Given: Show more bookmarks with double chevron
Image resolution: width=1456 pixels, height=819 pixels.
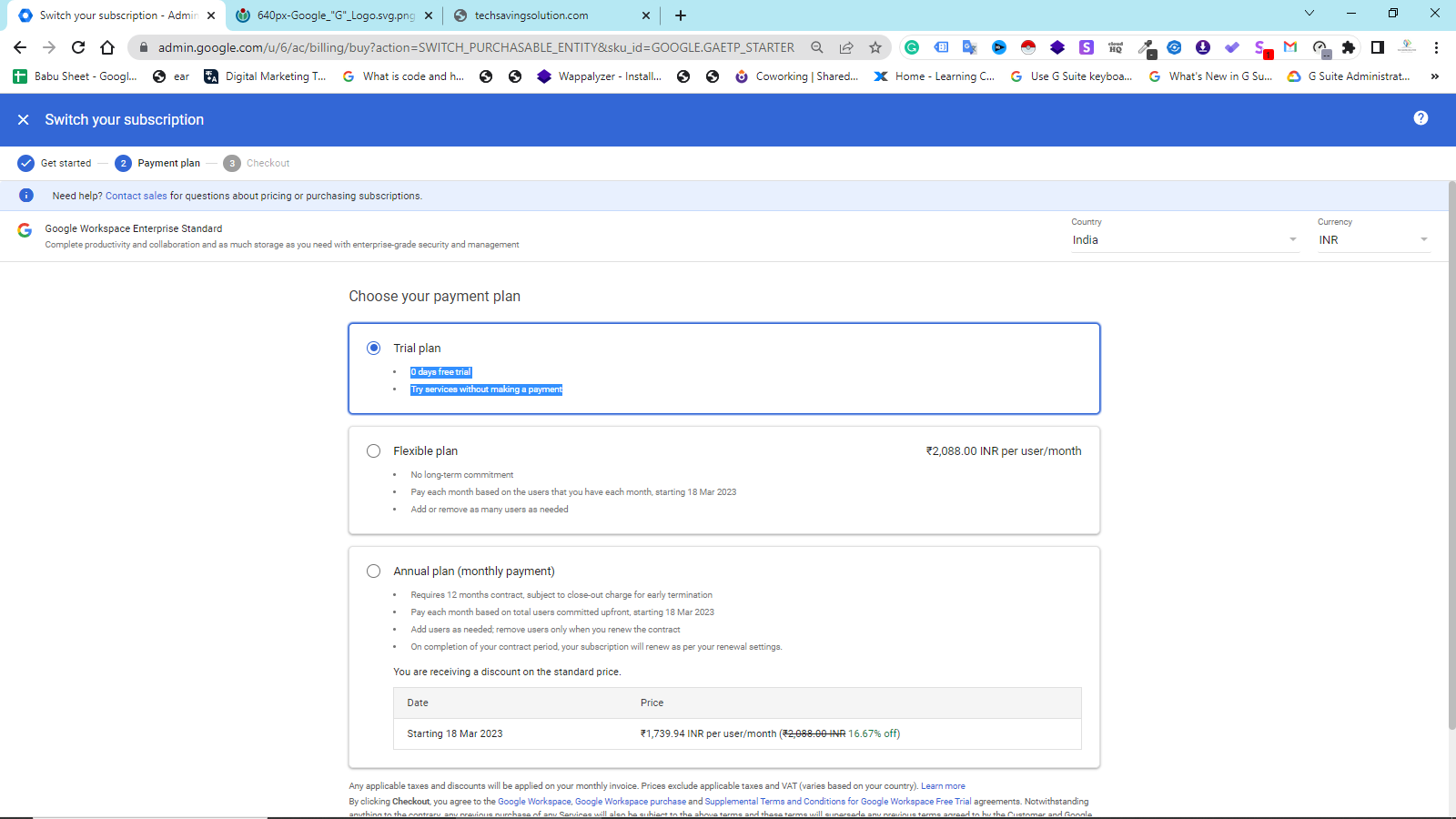Looking at the screenshot, I should [1435, 76].
